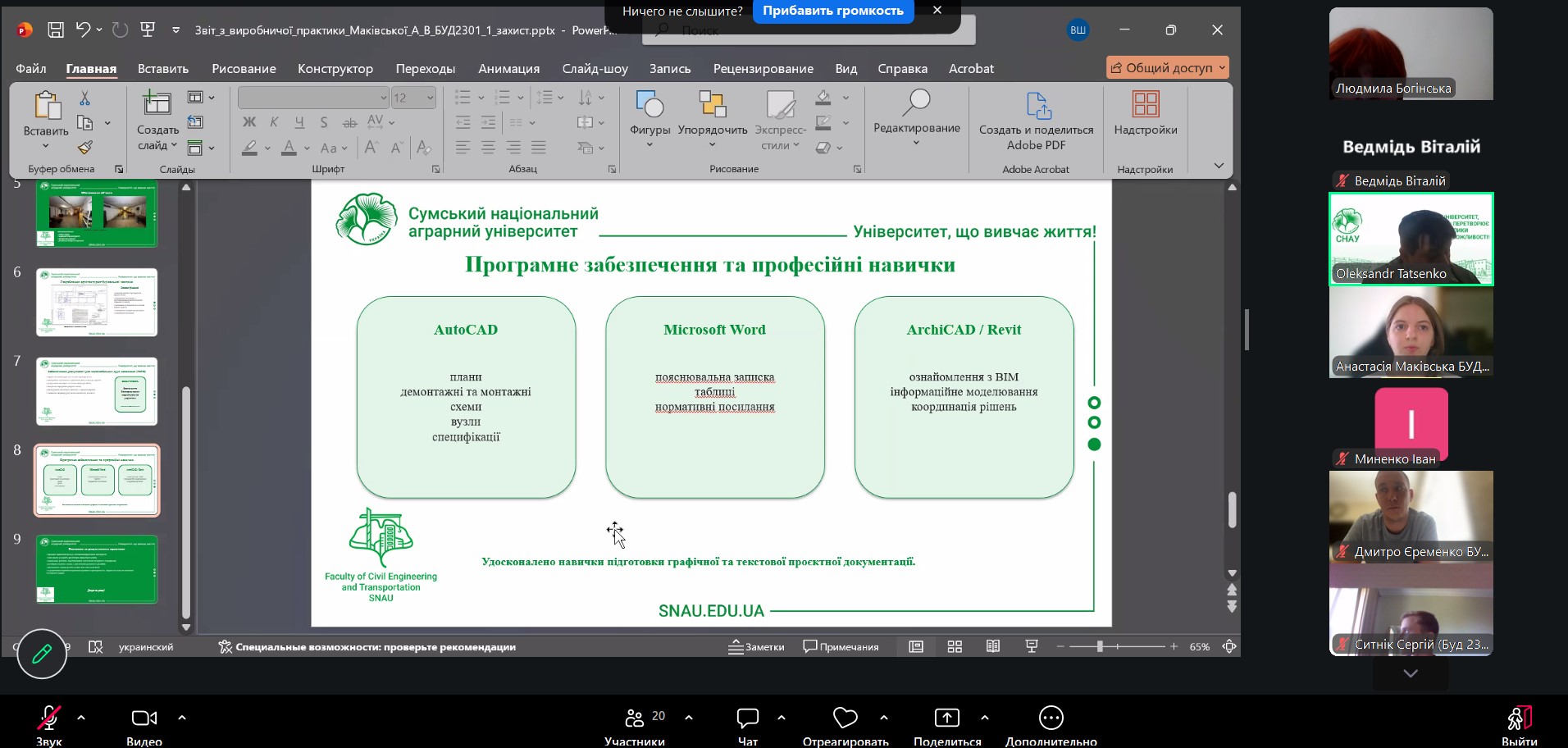Viewport: 1568px width, 748px height.
Task: Open Reading View in status bar
Action: point(992,646)
